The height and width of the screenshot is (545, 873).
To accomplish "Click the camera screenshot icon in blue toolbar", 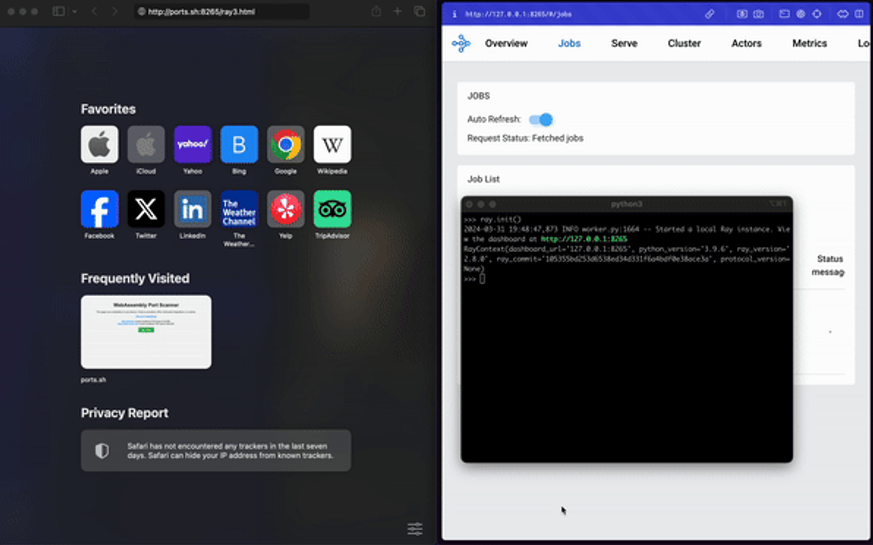I will pyautogui.click(x=758, y=14).
